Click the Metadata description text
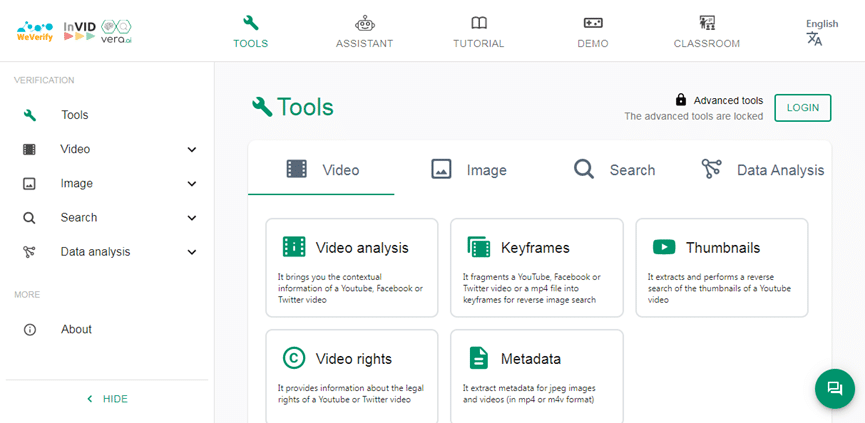This screenshot has height=423, width=865. (x=528, y=394)
